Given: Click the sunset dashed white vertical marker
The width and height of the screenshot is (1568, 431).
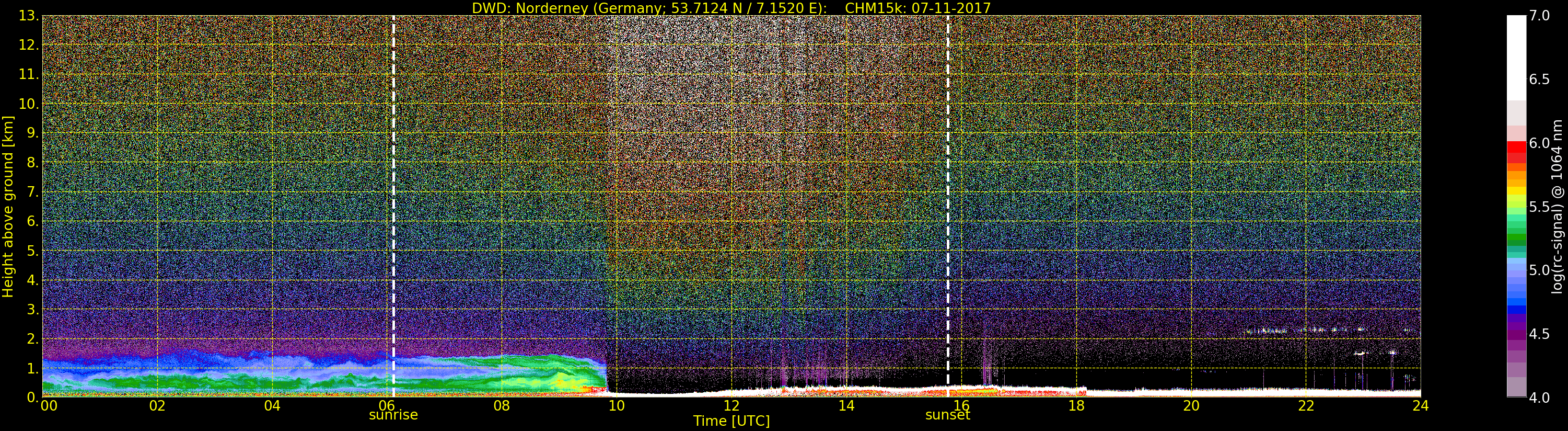Looking at the screenshot, I should (x=948, y=206).
